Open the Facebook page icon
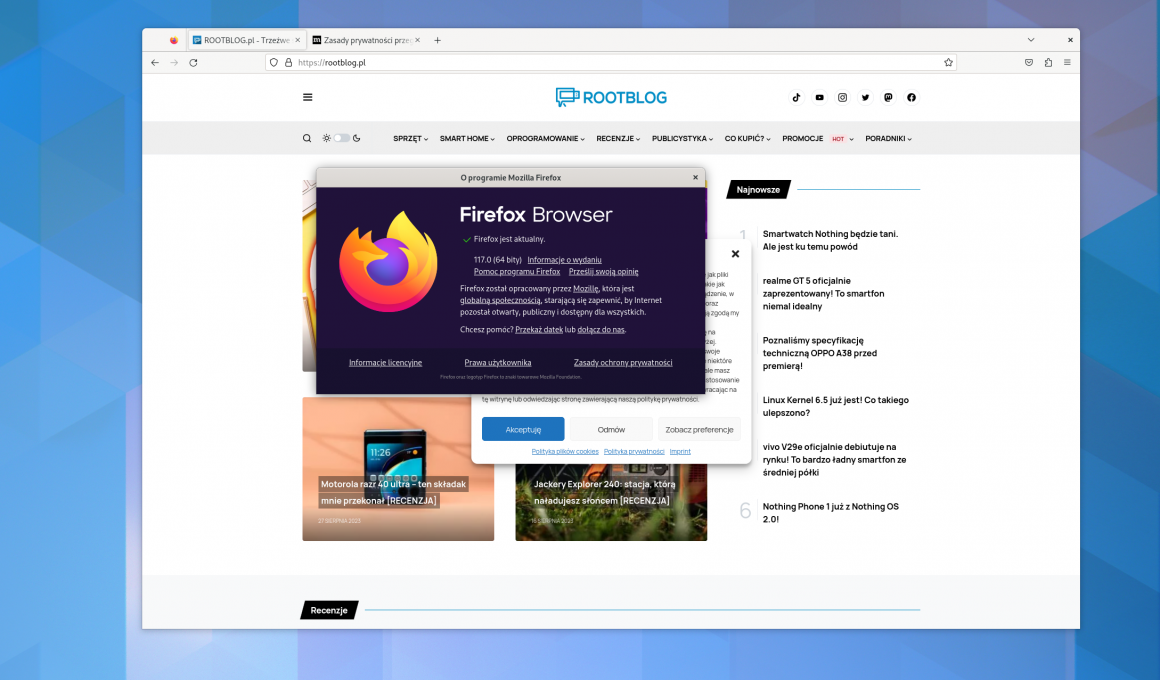 (911, 97)
